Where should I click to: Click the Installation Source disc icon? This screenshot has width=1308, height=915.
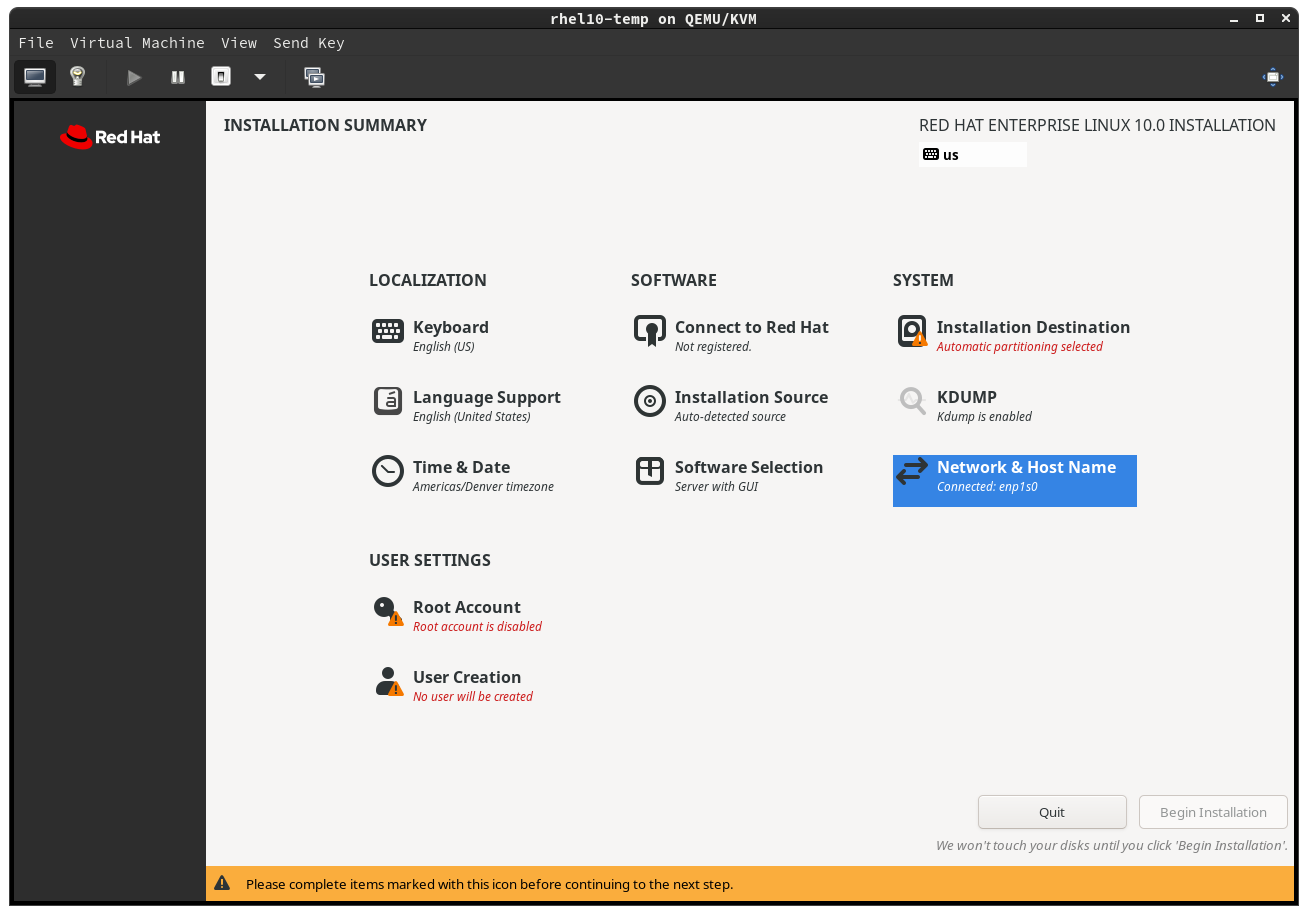pos(650,401)
